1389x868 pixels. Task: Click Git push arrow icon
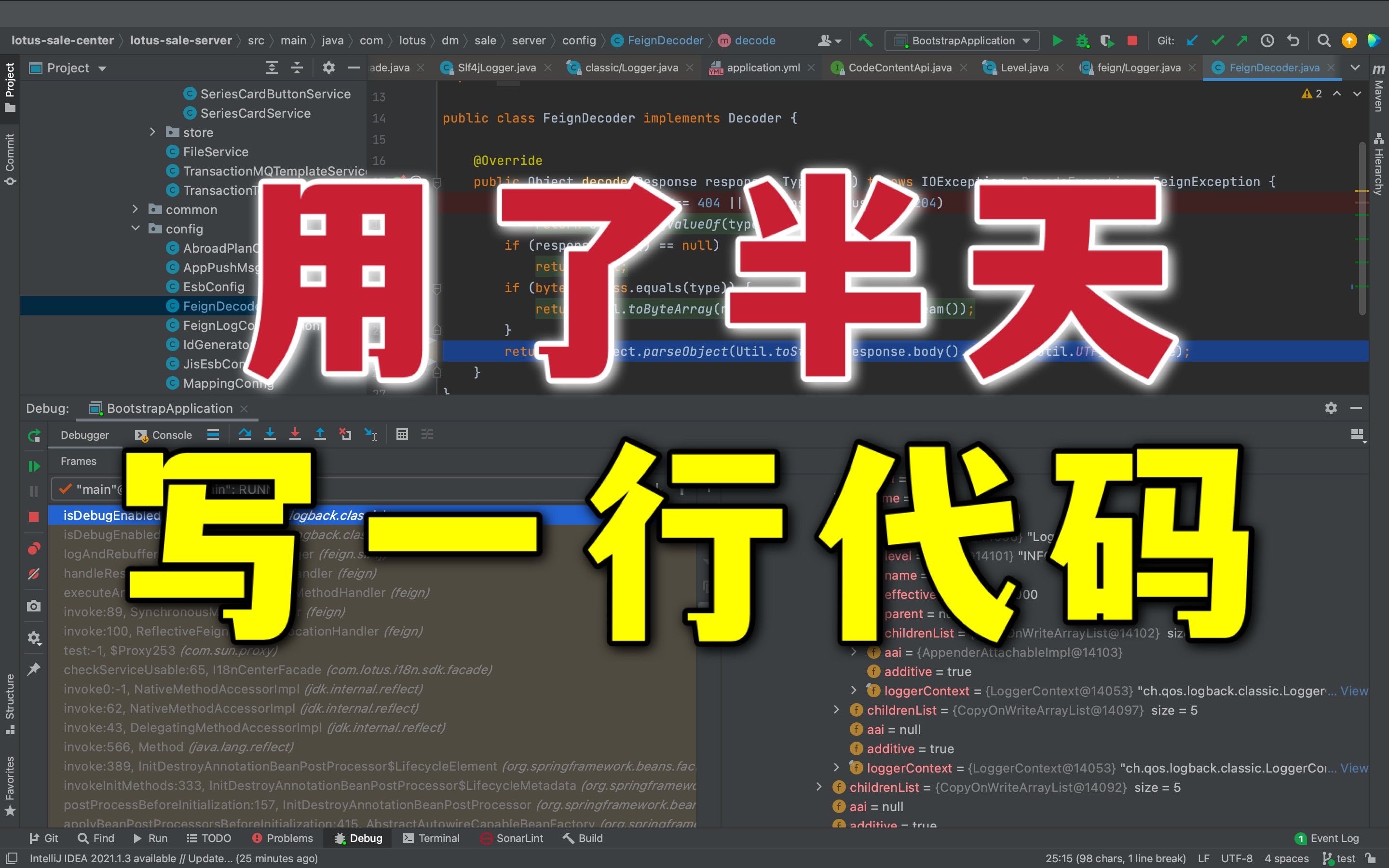pyautogui.click(x=1242, y=41)
